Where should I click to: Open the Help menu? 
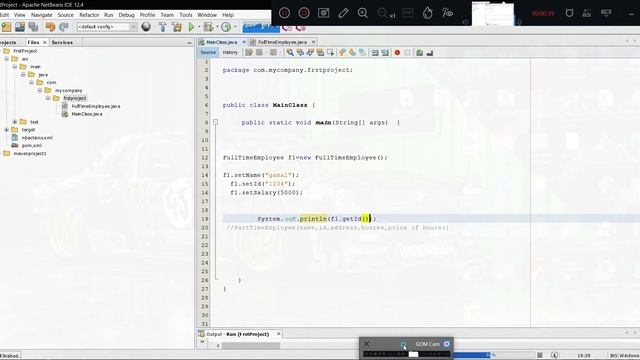(228, 15)
